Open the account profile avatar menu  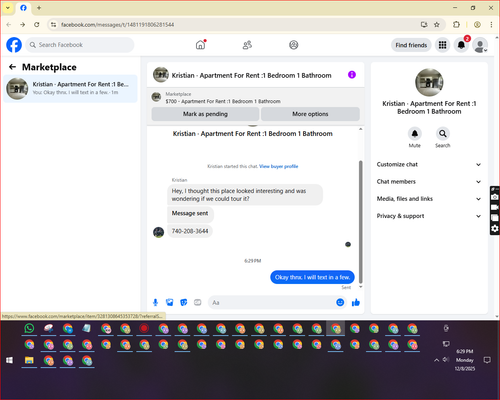pos(480,45)
